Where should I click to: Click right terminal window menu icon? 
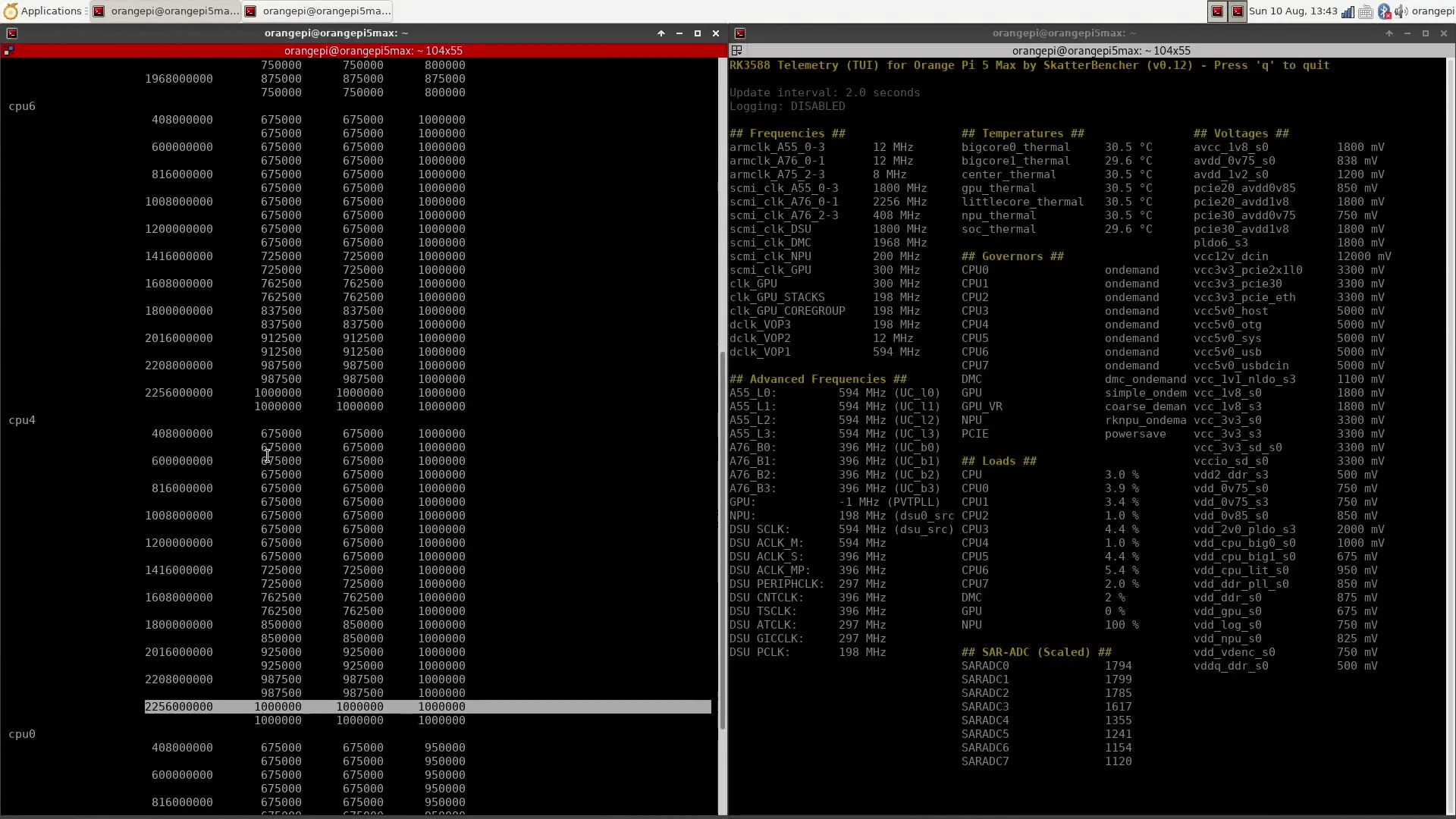point(740,33)
